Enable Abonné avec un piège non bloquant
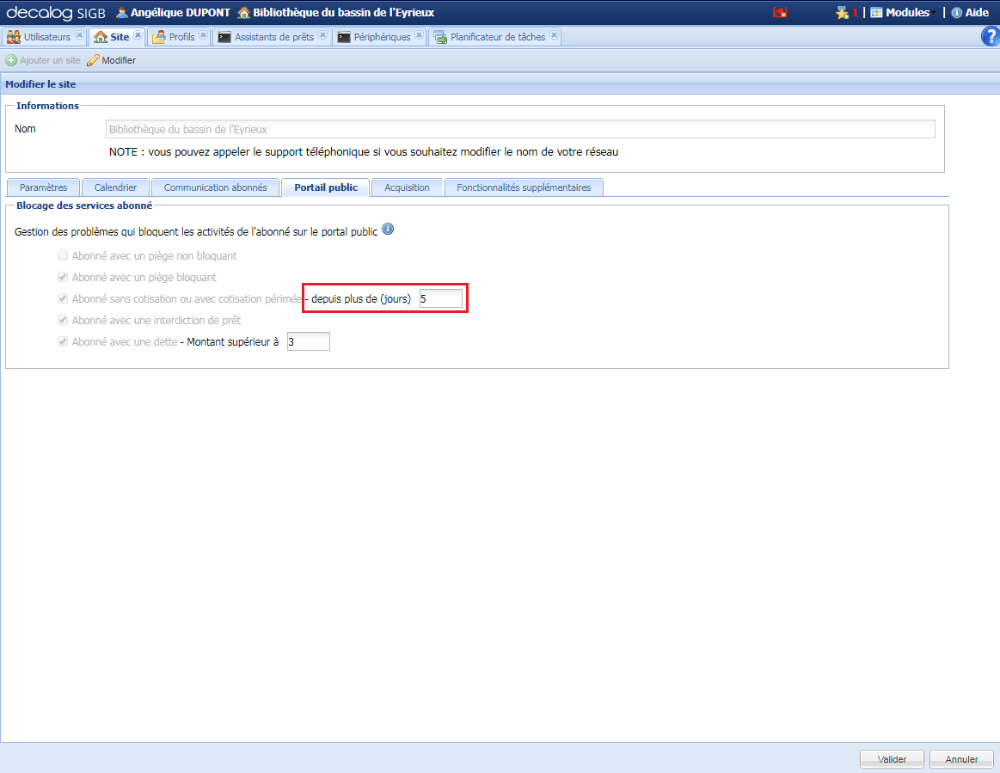 click(62, 255)
